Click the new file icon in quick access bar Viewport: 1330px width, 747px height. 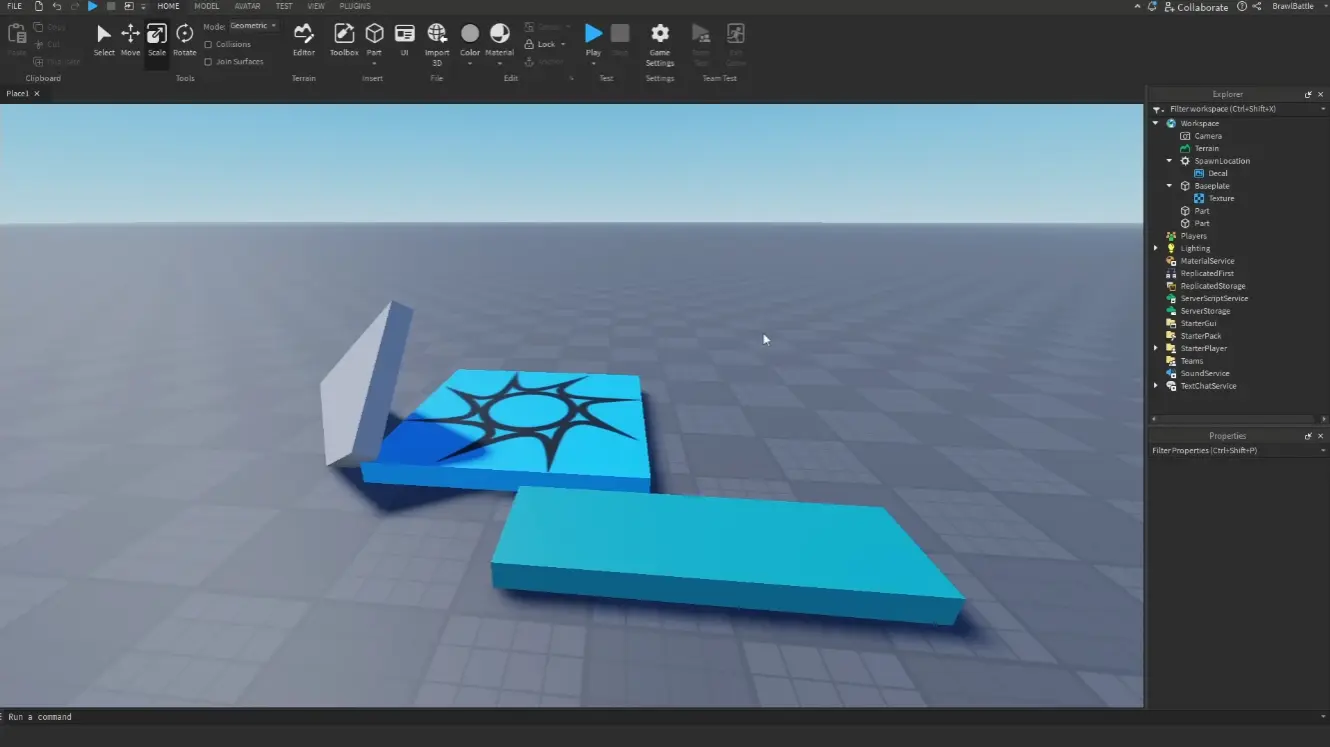click(x=38, y=6)
